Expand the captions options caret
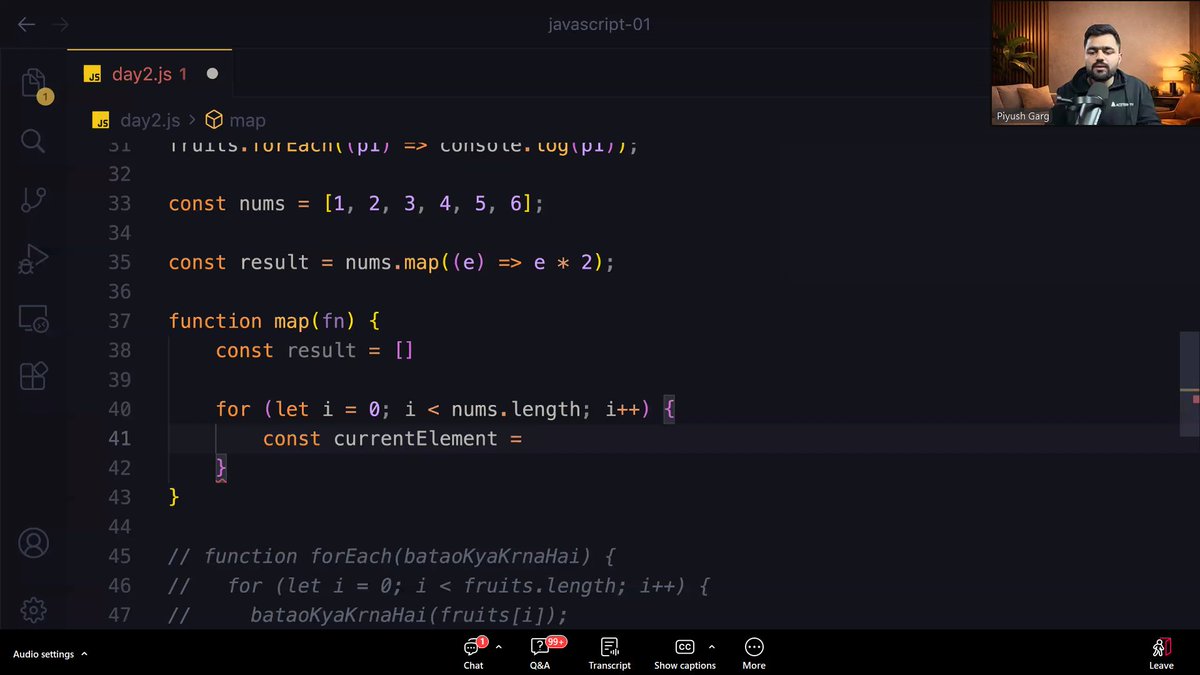Viewport: 1200px width, 675px height. click(712, 646)
